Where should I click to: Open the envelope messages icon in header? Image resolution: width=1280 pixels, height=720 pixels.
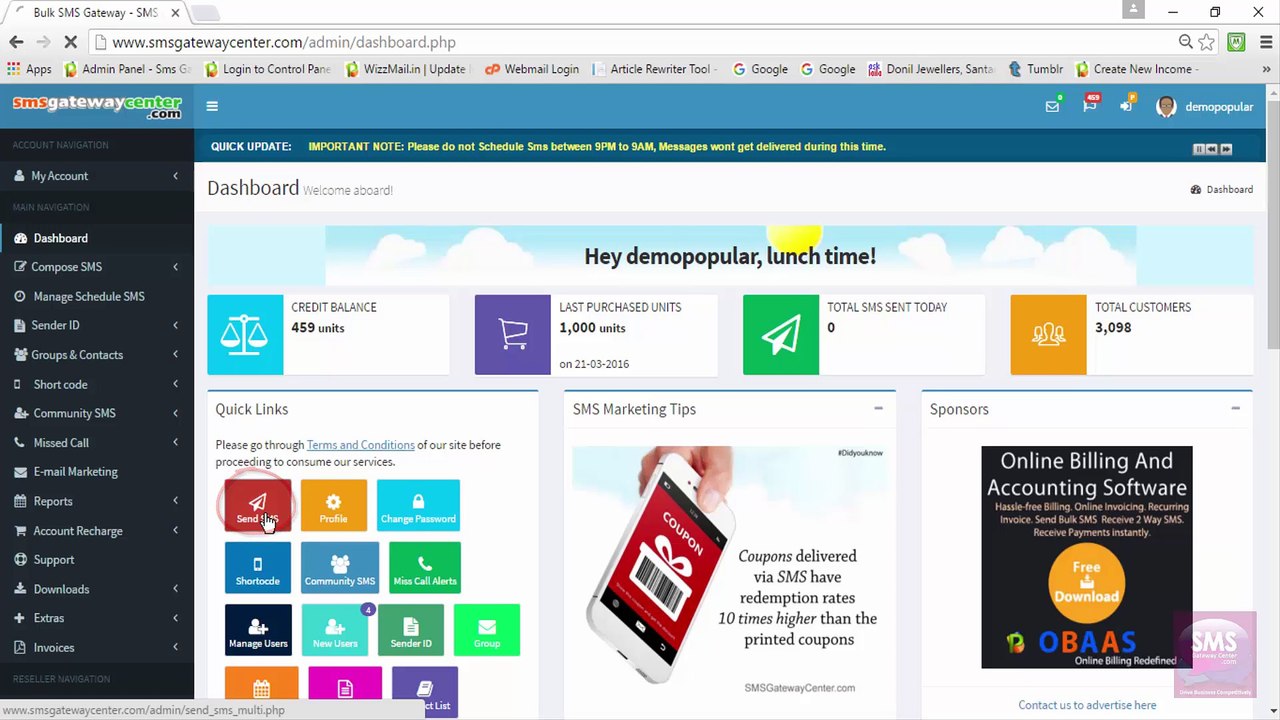pos(1052,106)
